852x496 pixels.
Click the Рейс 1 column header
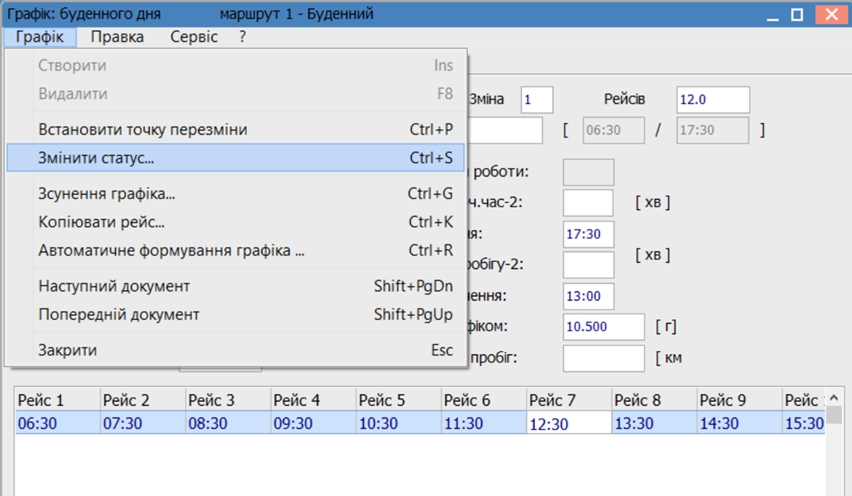tap(58, 400)
